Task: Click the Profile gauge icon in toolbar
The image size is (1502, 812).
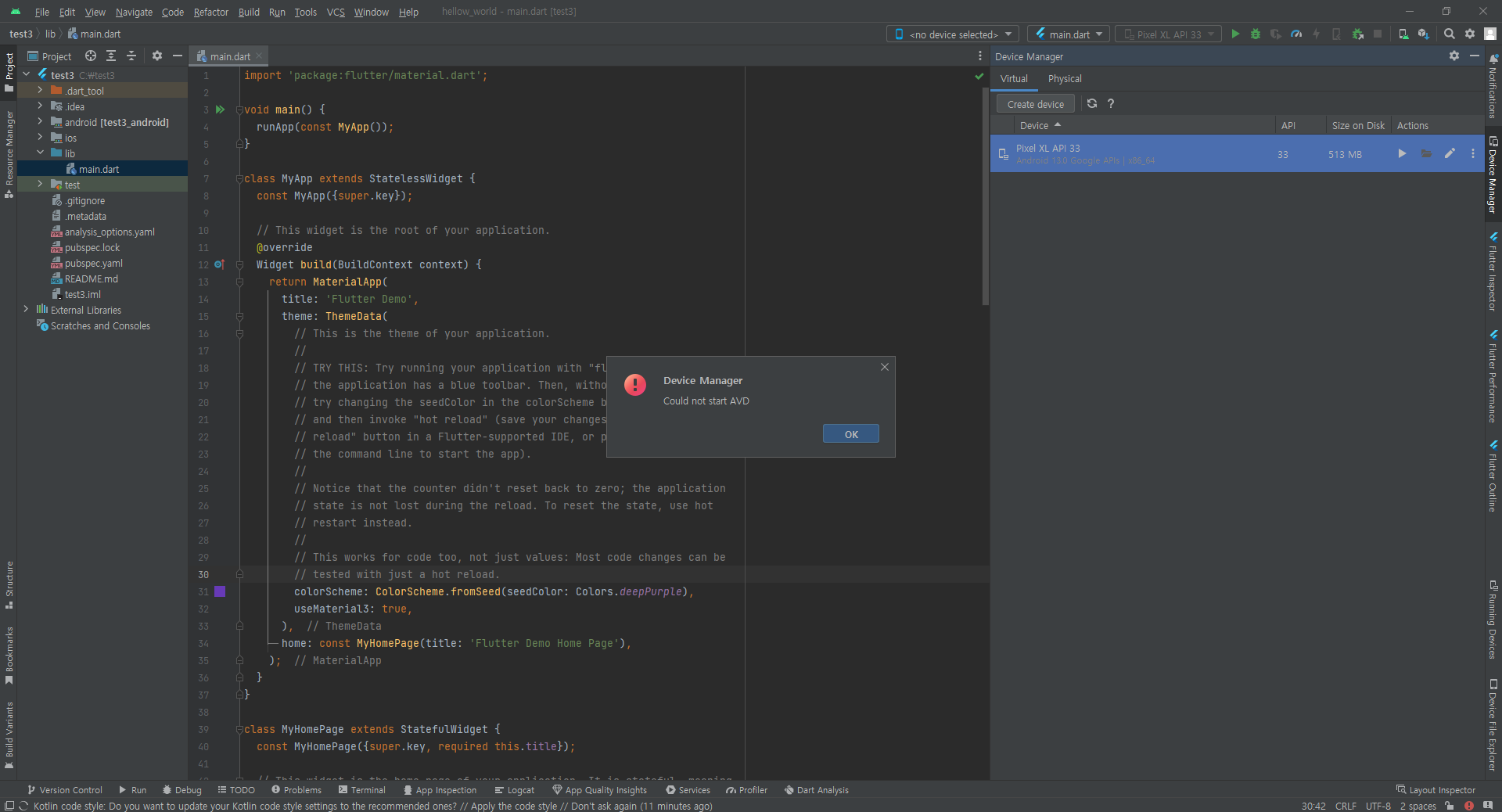Action: point(1296,34)
